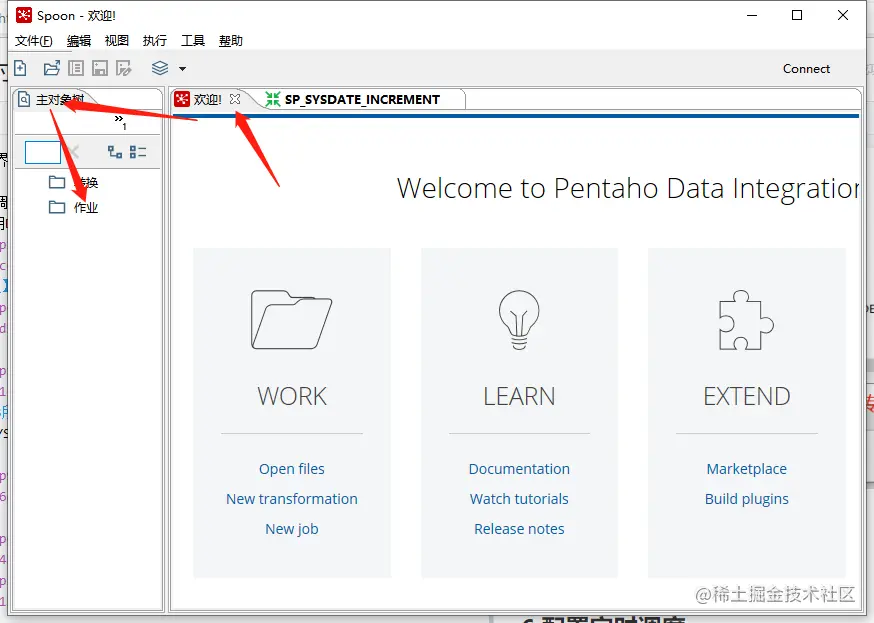
Task: Open the 帮助 menu
Action: 231,41
